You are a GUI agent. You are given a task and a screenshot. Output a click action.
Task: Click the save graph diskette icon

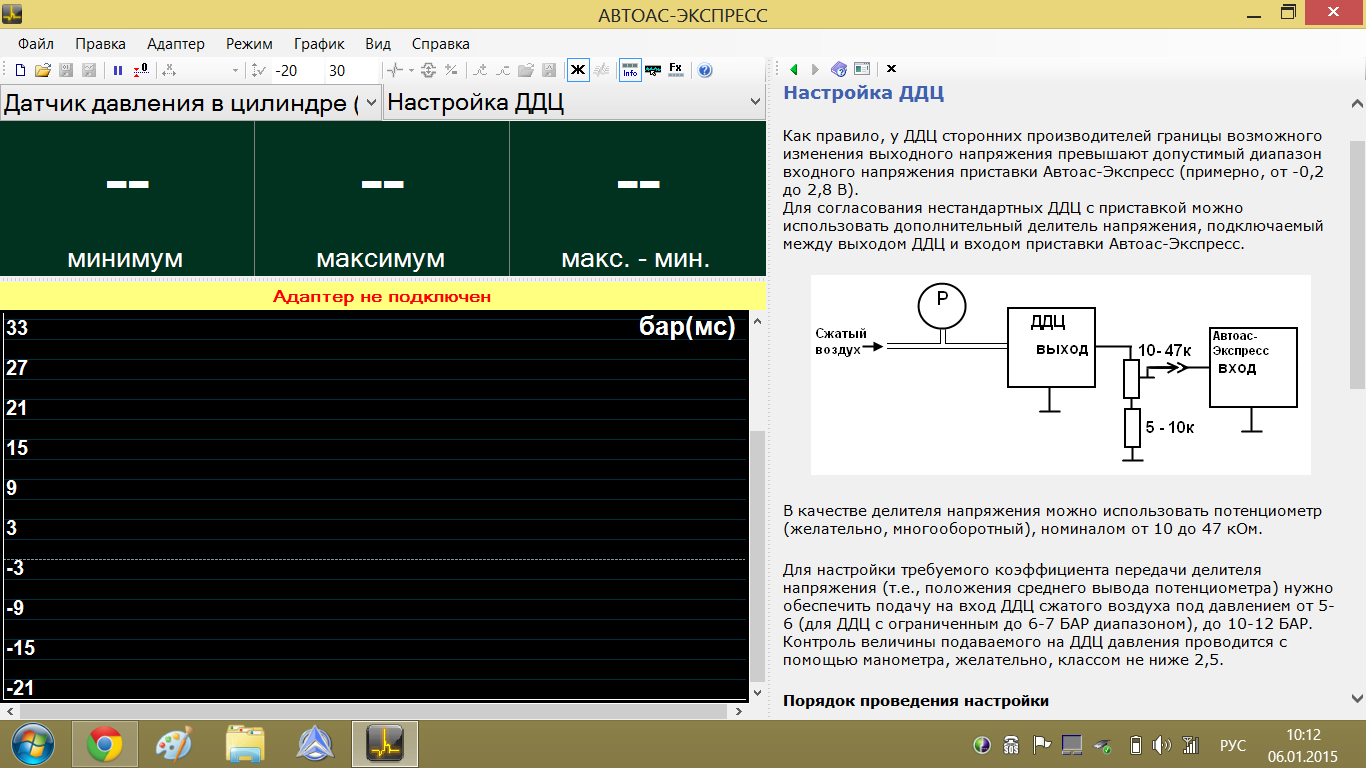click(x=89, y=71)
